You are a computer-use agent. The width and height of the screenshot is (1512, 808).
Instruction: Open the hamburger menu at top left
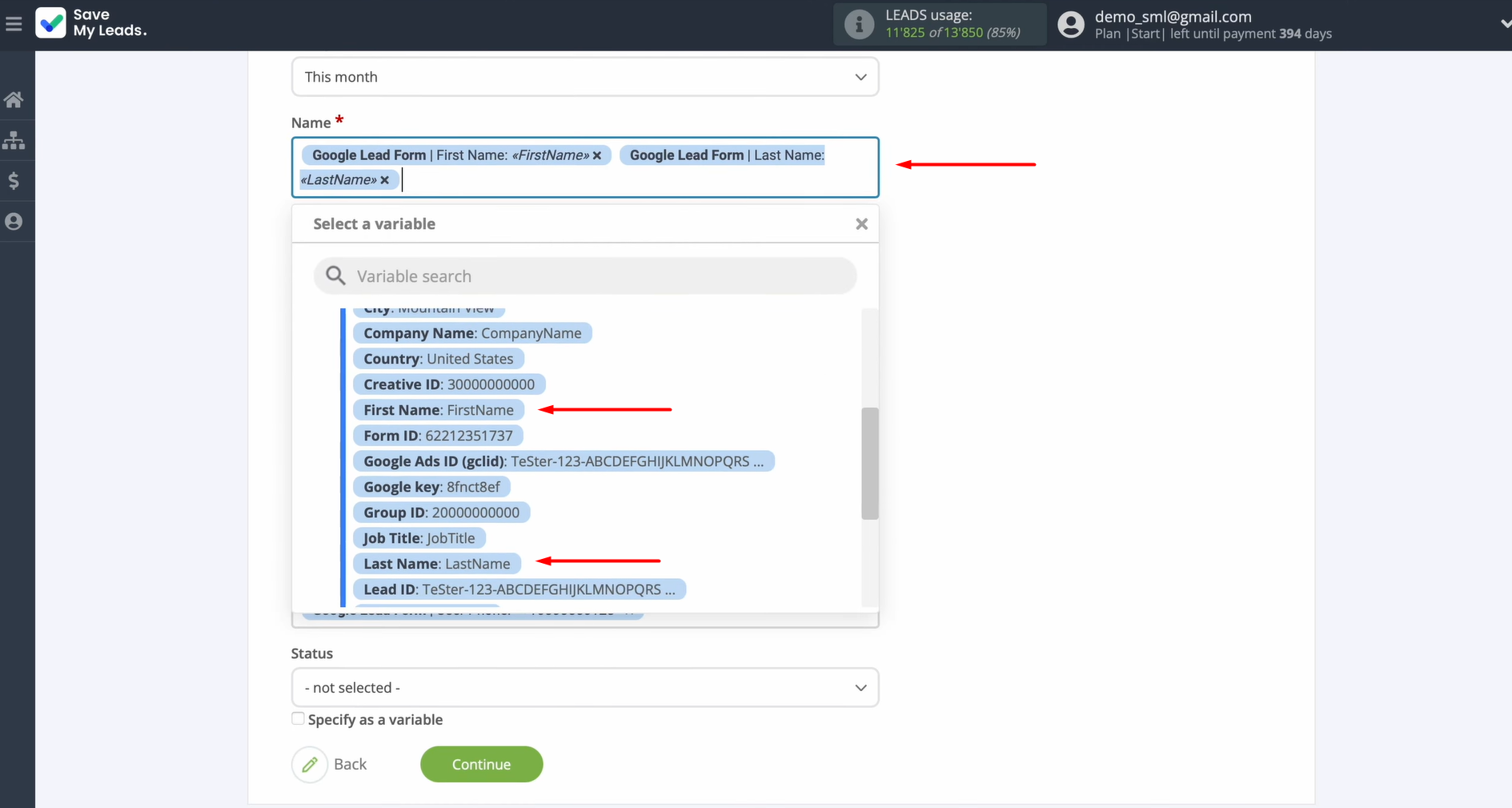click(14, 23)
